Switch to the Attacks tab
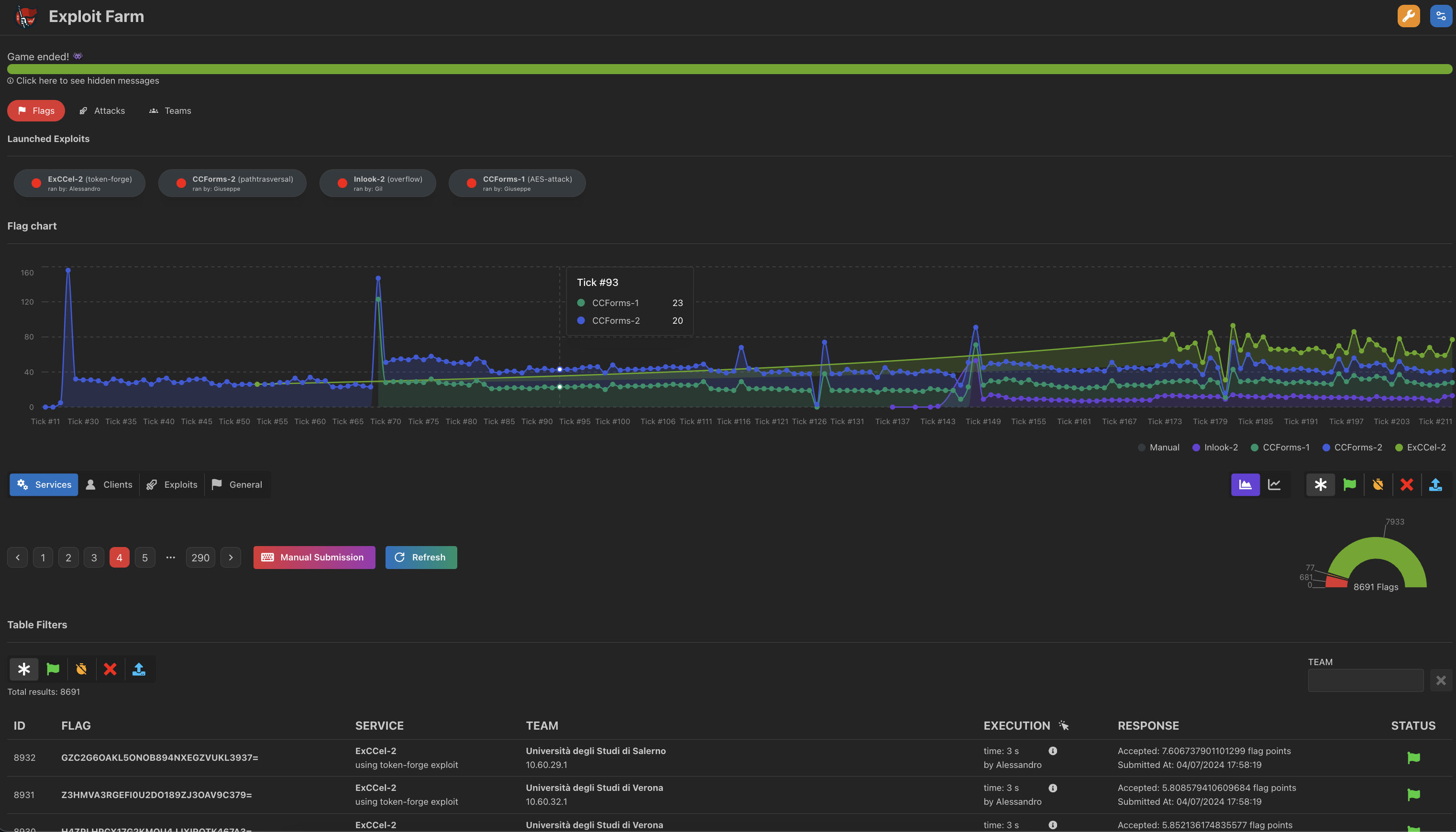The height and width of the screenshot is (832, 1456). pos(102,110)
